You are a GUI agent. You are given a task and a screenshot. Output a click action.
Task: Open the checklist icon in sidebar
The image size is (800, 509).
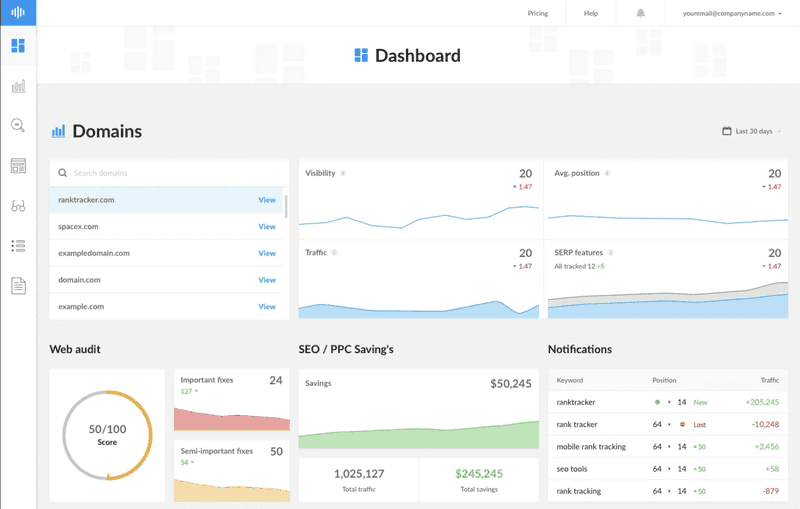click(18, 246)
